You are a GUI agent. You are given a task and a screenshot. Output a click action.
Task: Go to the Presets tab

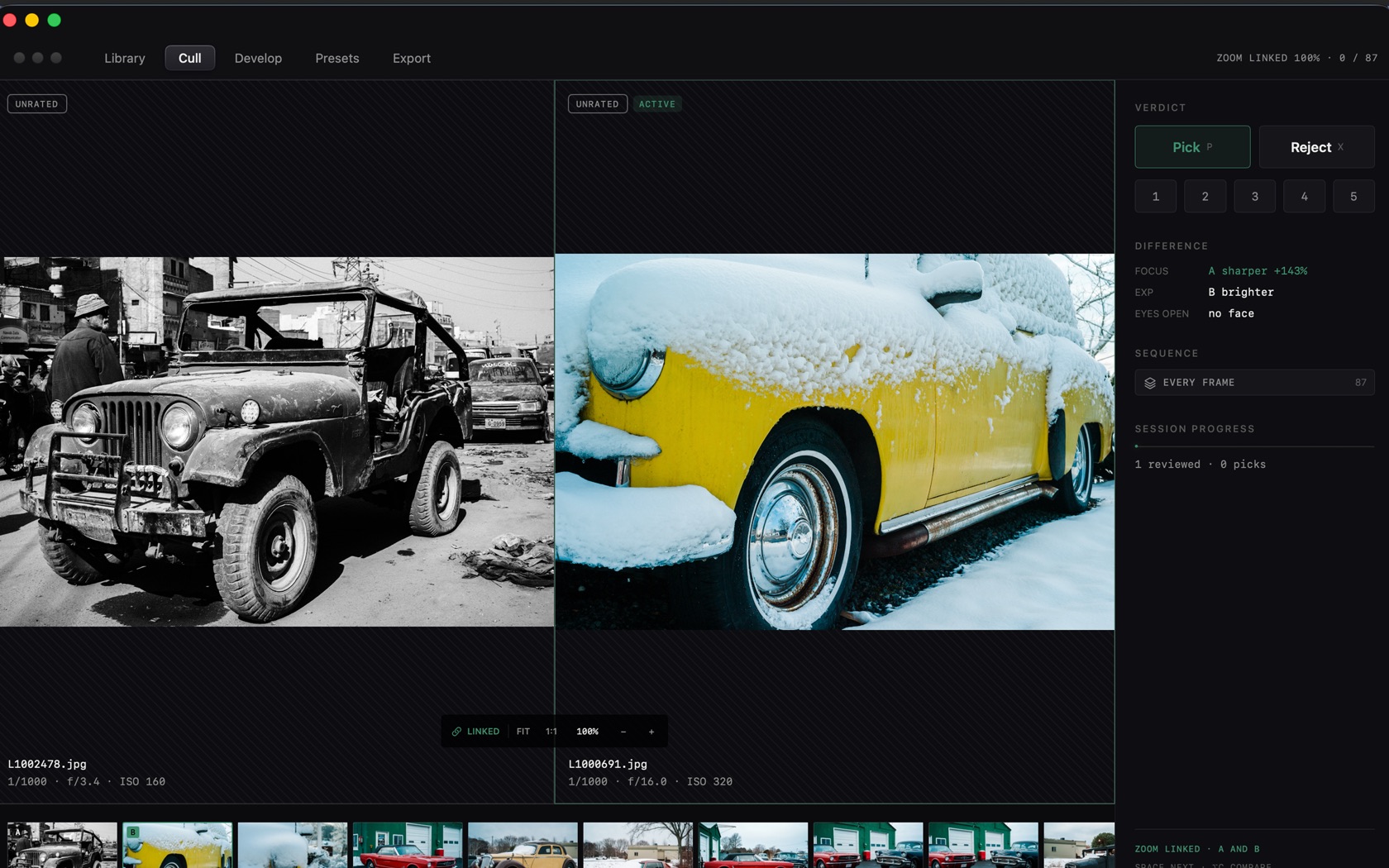(x=337, y=58)
